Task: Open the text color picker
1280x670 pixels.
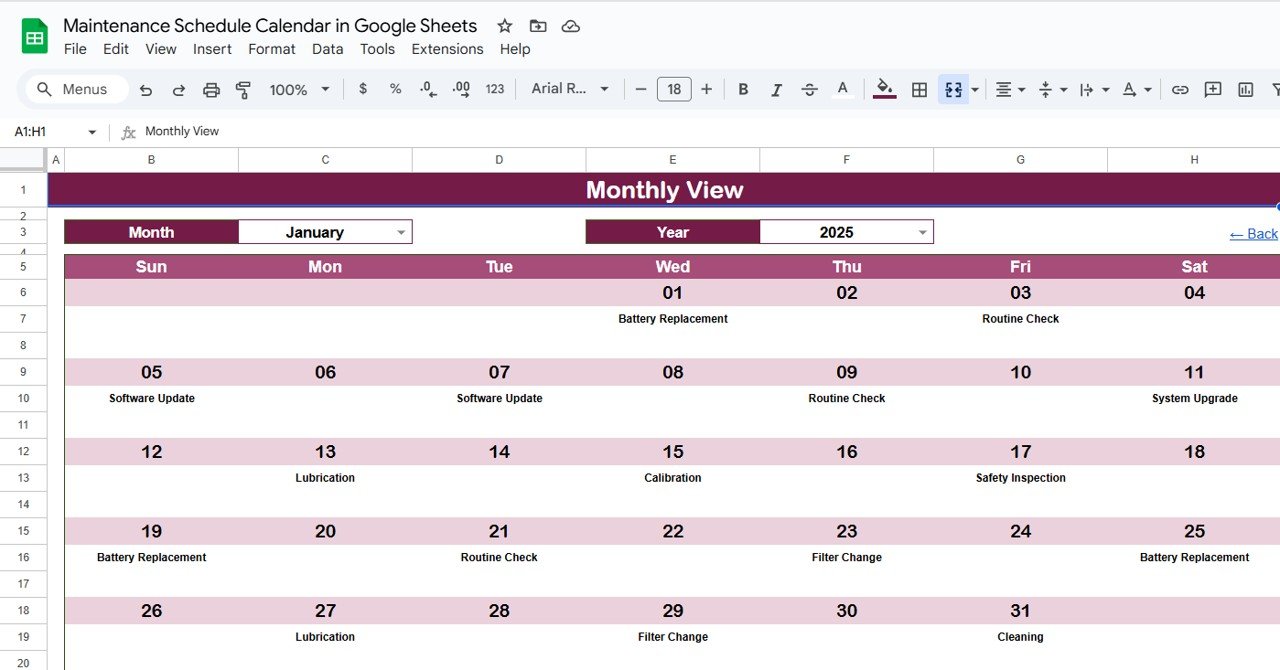Action: click(x=843, y=89)
